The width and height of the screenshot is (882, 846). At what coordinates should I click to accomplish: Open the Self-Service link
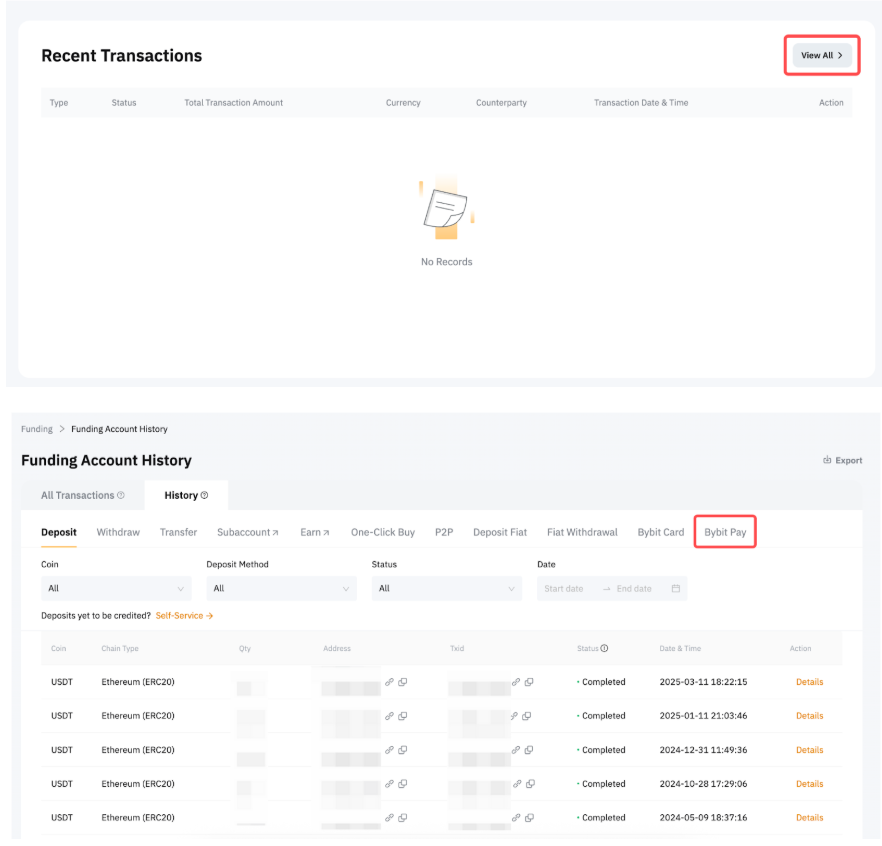pos(184,616)
